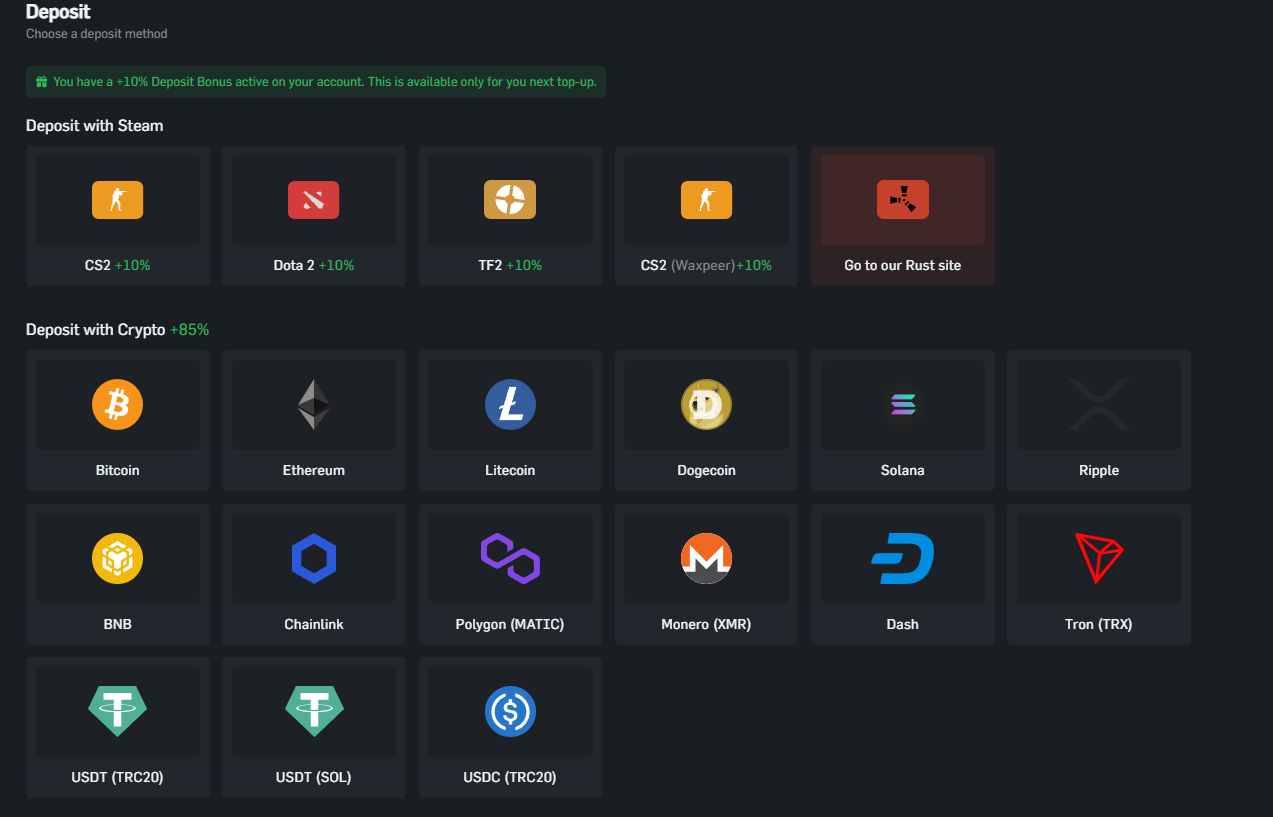Choose Ripple for deposit

[x=1098, y=420]
